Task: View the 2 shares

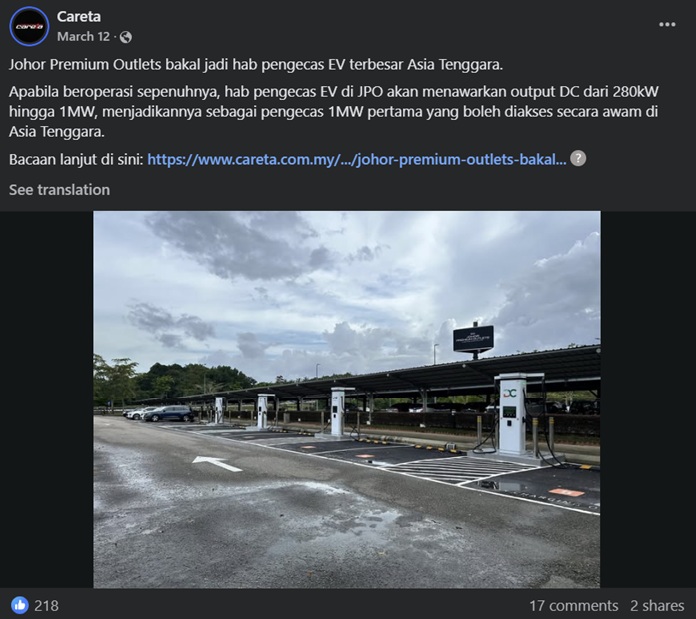Action: tap(657, 606)
